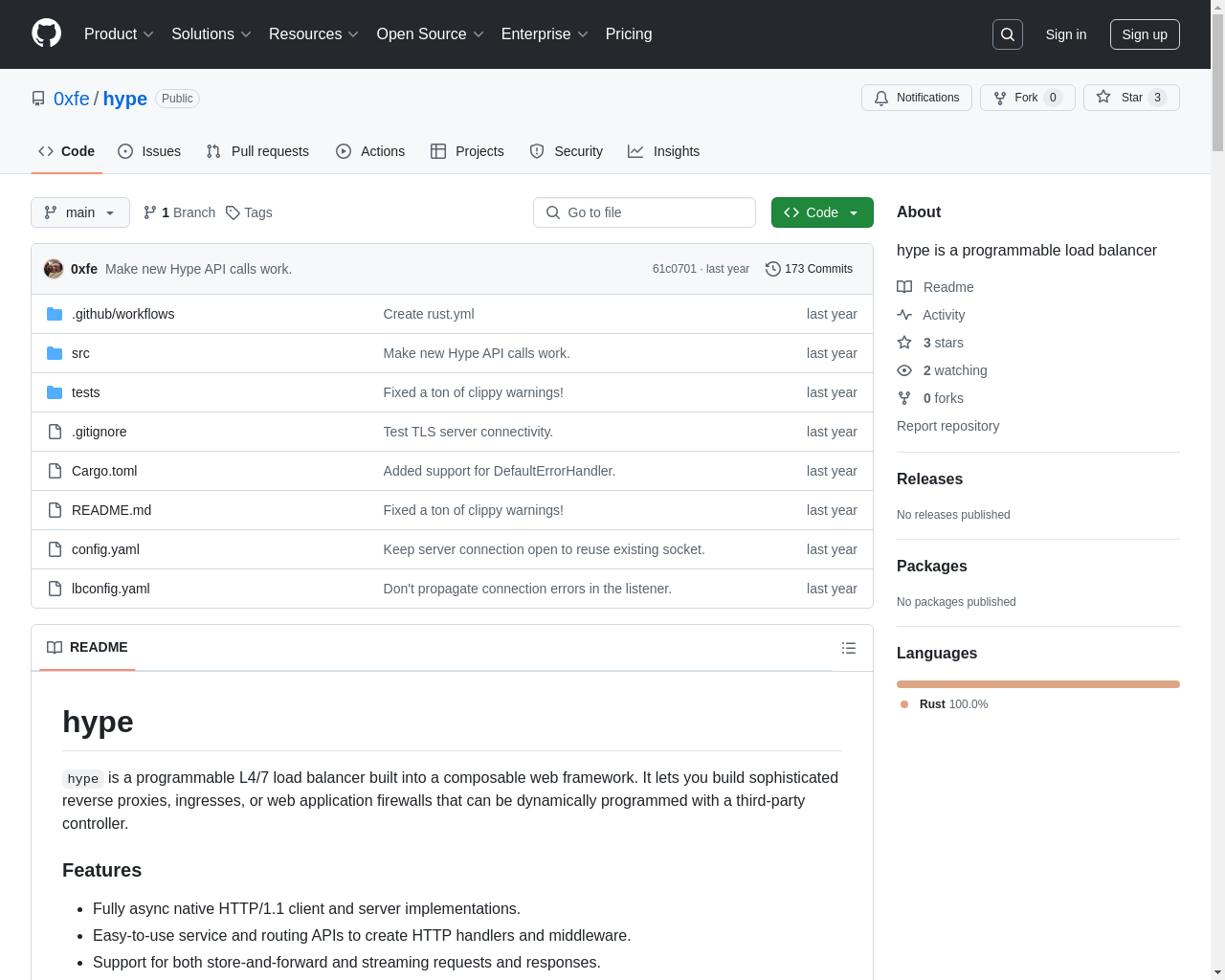
Task: Open 'Don't propagate connection errors' commit message
Action: pyautogui.click(x=527, y=589)
